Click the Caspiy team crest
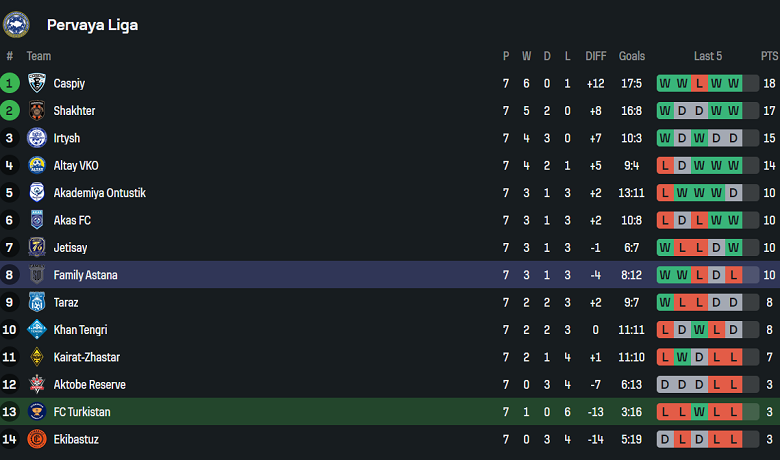This screenshot has width=780, height=460. click(x=37, y=84)
